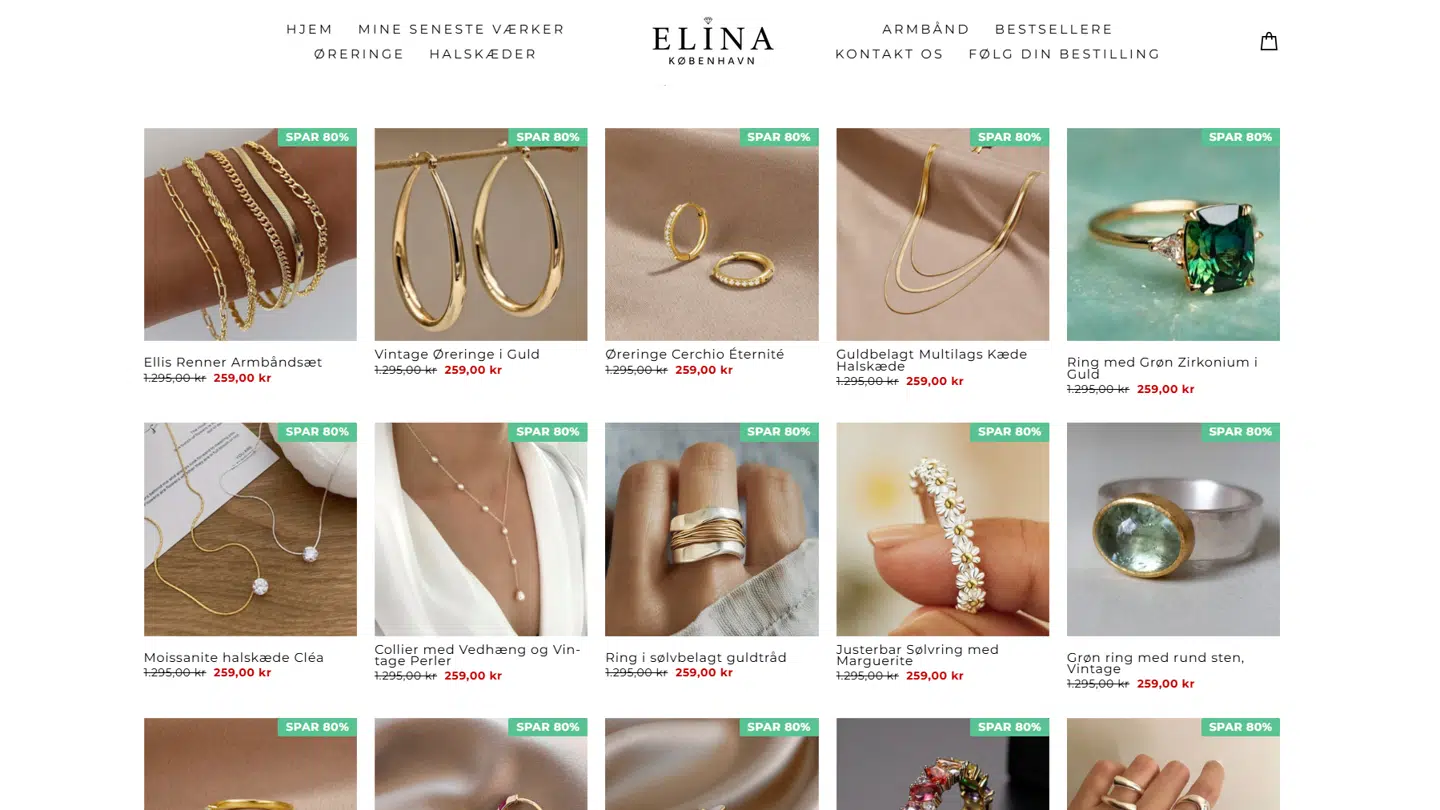Click the Guldbelagt Multilags Kæde Halskæde title

[932, 360]
